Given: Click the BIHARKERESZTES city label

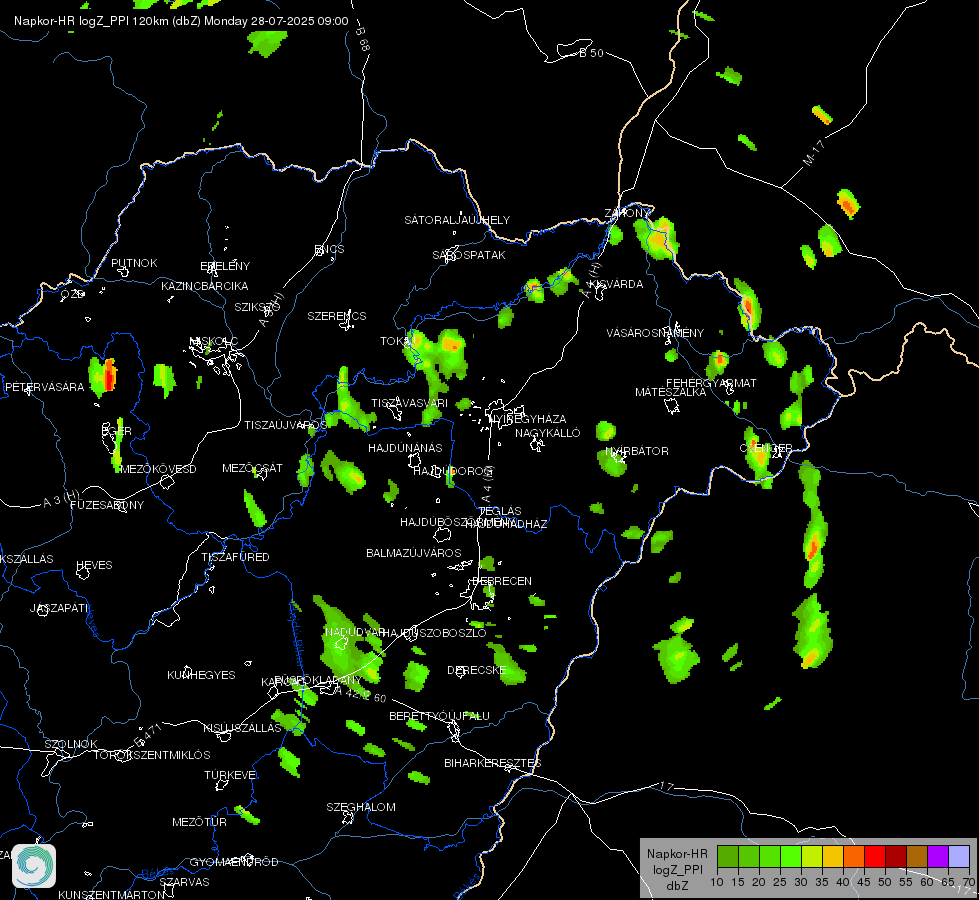Looking at the screenshot, I should point(493,763).
